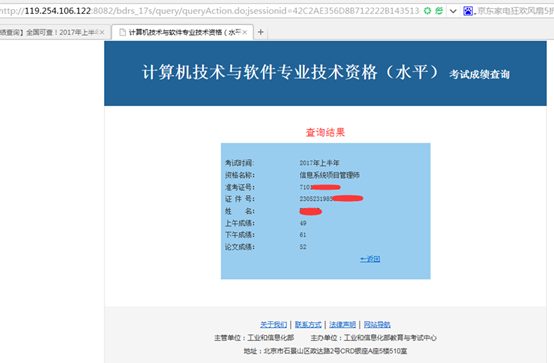Click the 查询结果 red heading
The width and height of the screenshot is (554, 363).
325,133
